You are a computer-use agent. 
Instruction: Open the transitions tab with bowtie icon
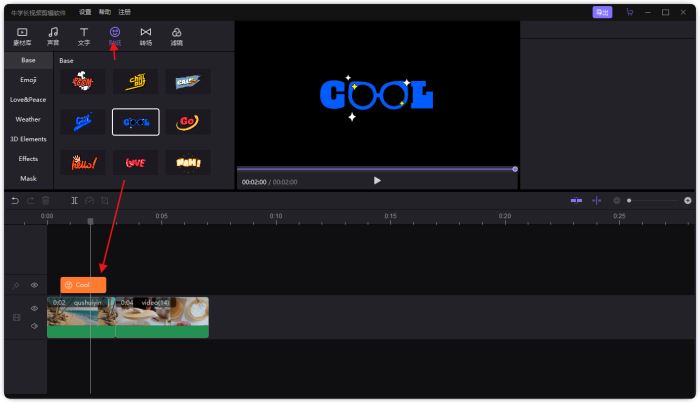click(x=146, y=36)
